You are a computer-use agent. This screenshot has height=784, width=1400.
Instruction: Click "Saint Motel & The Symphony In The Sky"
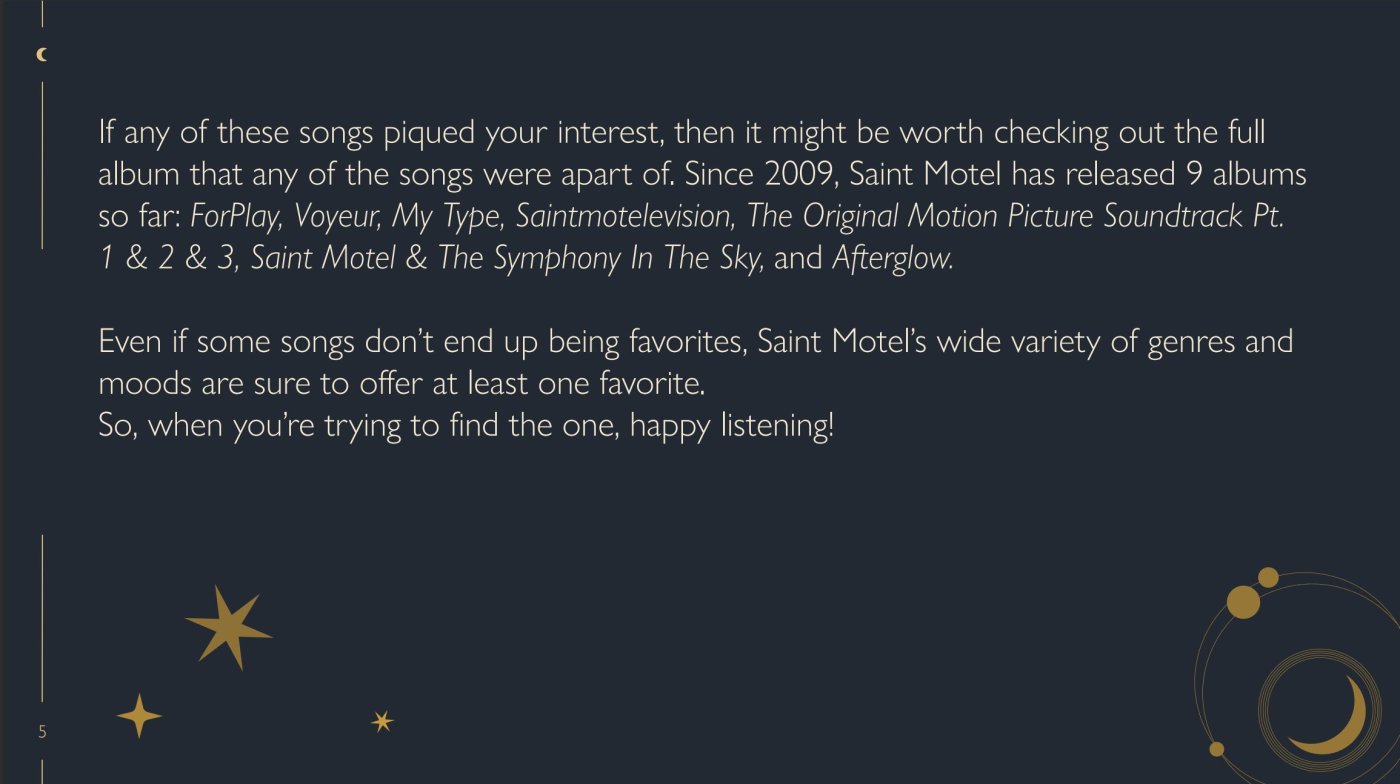click(x=508, y=259)
